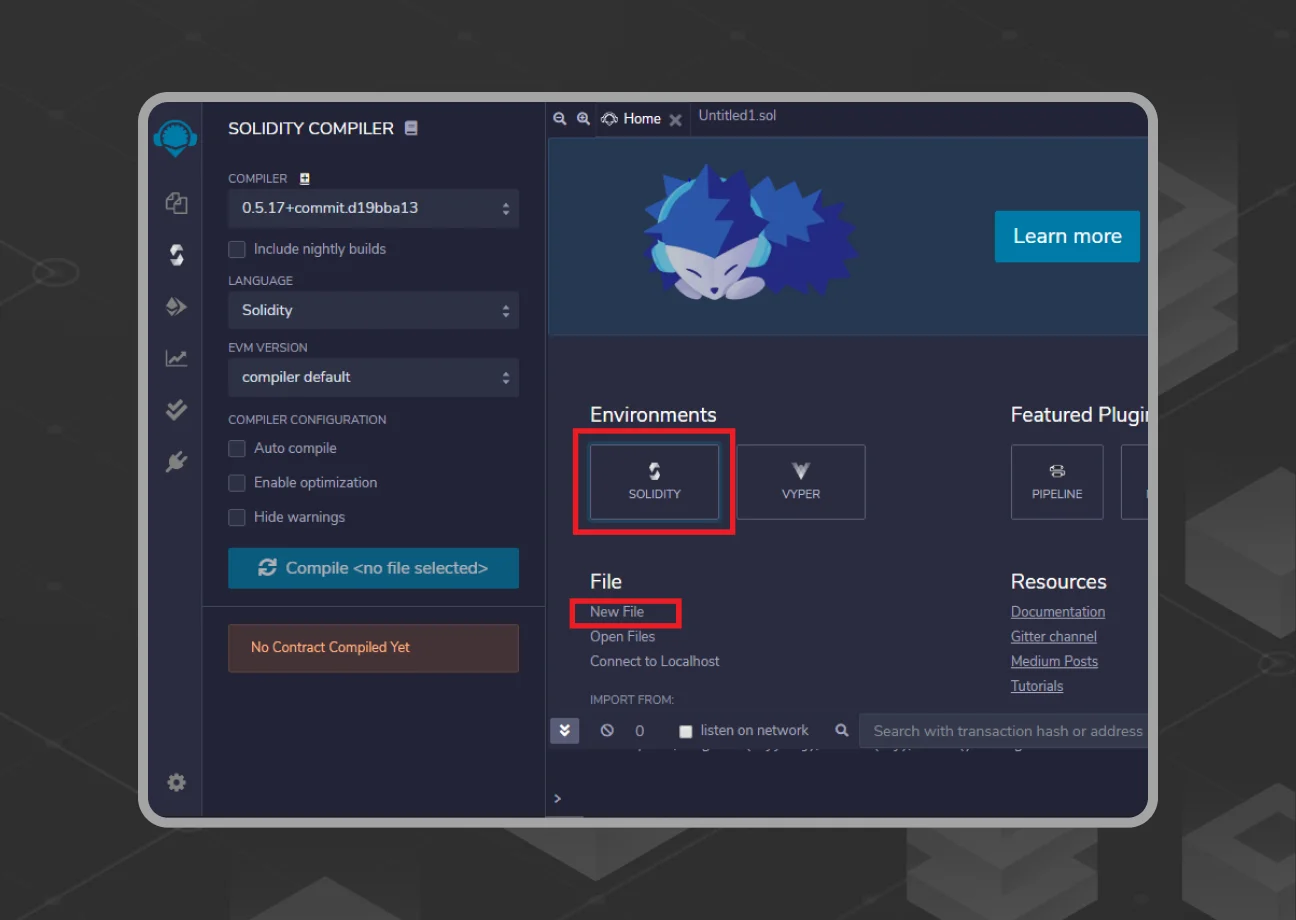
Task: Open Deploy & Run Transactions sidebar icon
Action: (x=176, y=306)
